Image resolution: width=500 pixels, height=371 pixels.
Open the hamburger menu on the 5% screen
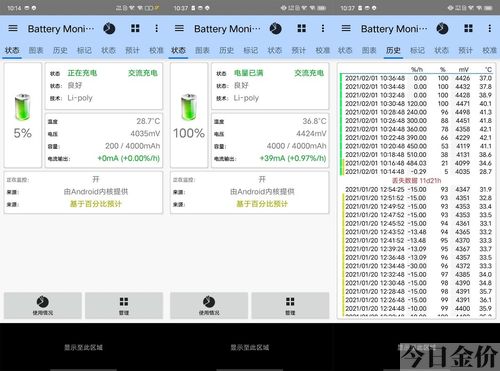pyautogui.click(x=13, y=28)
